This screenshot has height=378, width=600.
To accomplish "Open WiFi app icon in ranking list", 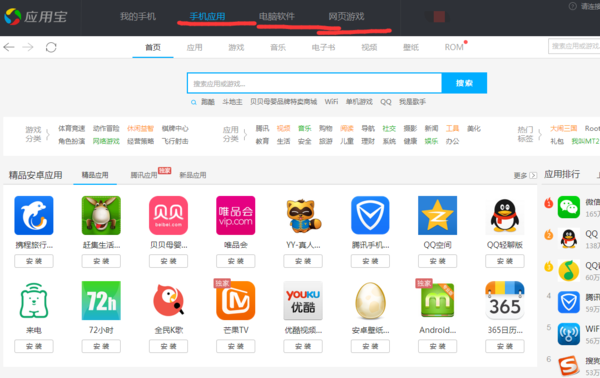I will pyautogui.click(x=569, y=334).
